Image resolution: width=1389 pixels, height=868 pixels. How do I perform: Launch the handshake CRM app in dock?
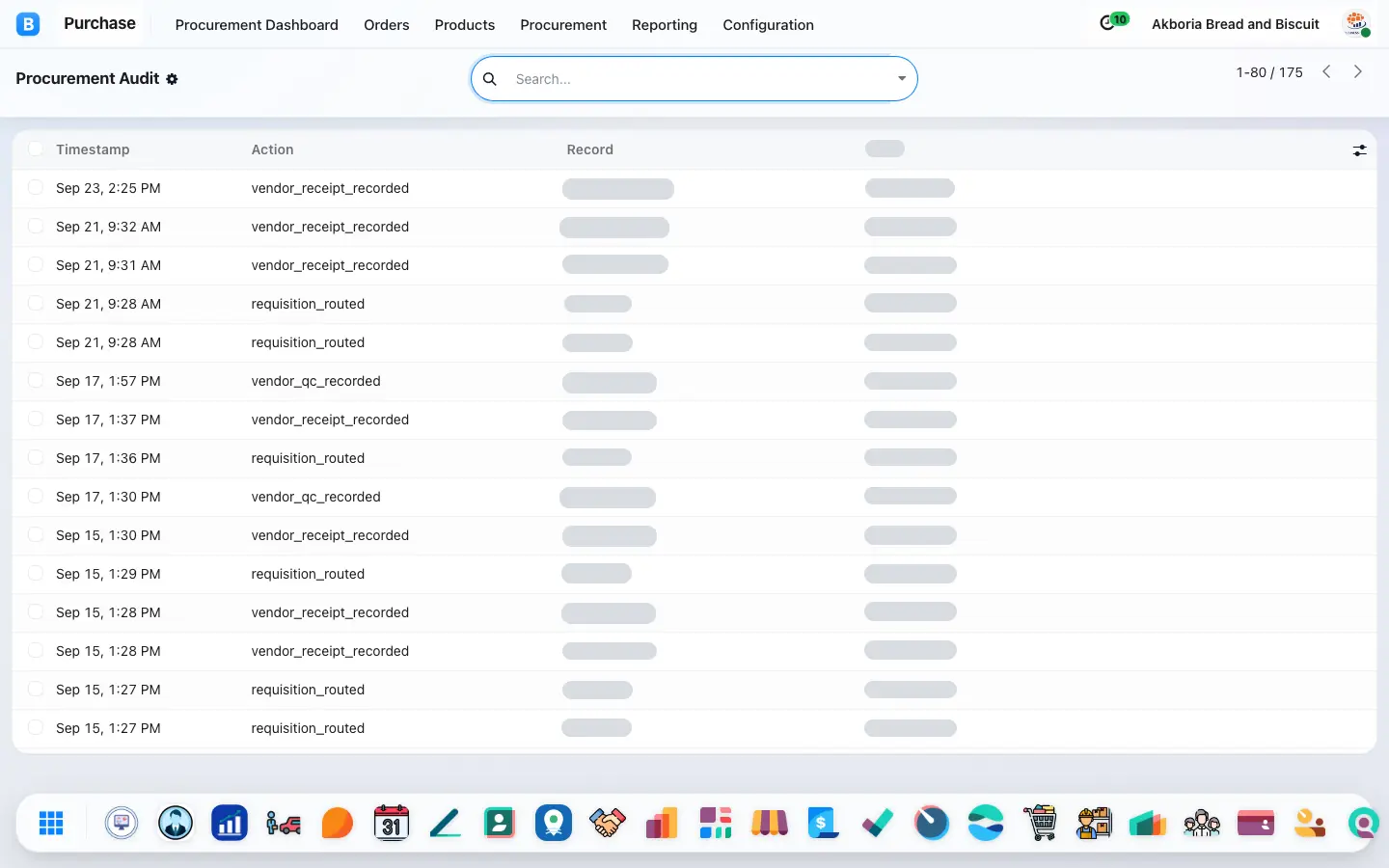(608, 824)
